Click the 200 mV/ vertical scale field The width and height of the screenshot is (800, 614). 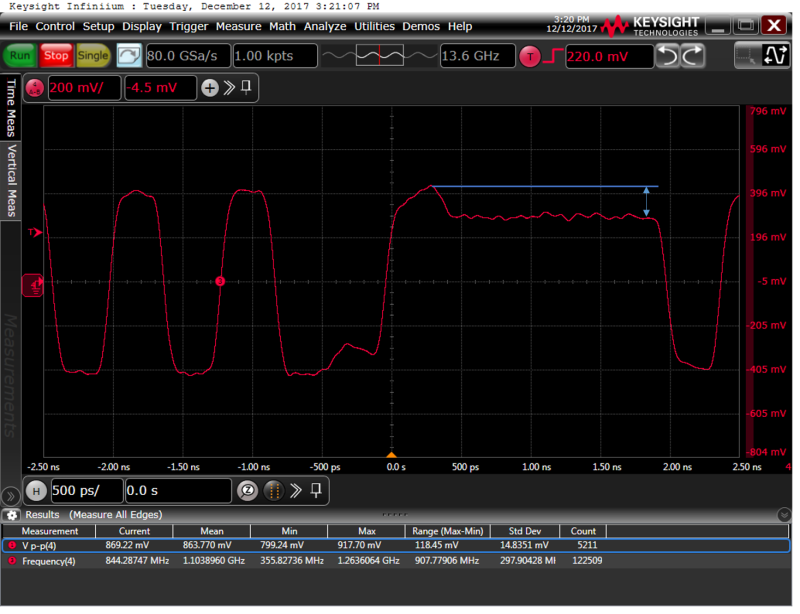(x=84, y=88)
